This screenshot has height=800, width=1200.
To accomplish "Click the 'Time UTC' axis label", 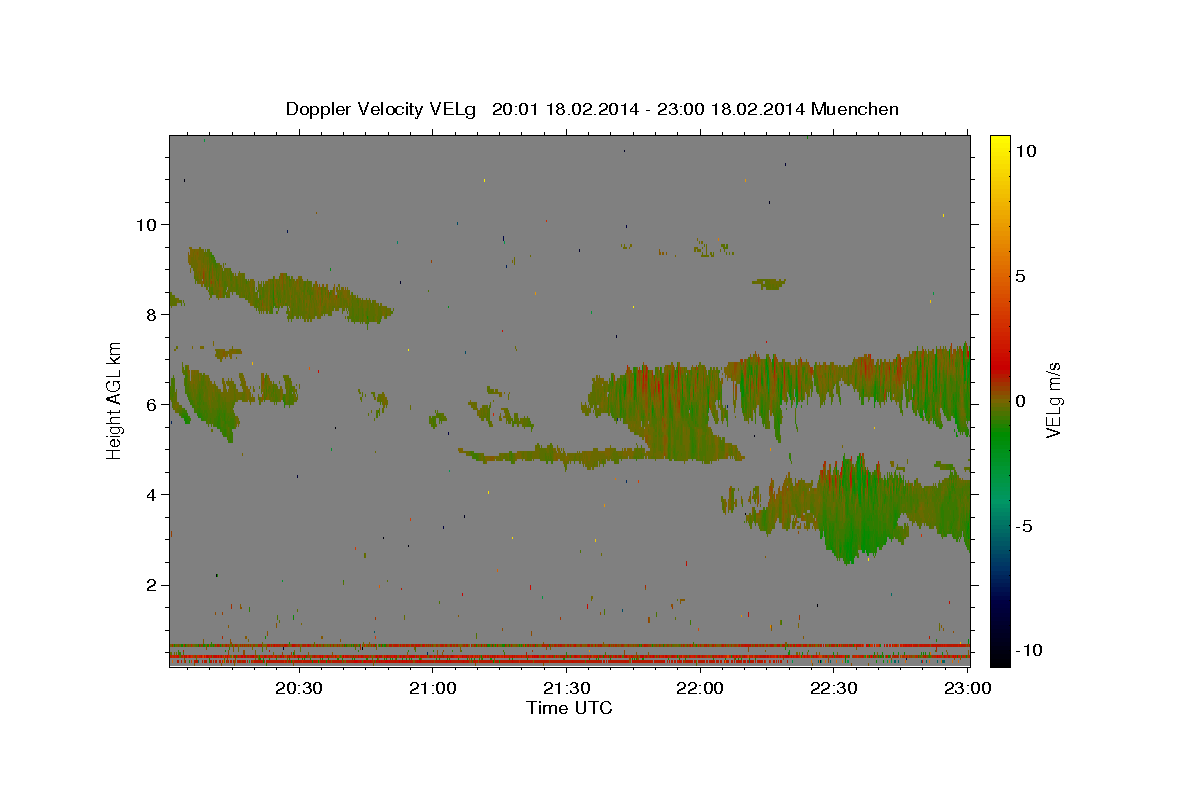I will (x=569, y=708).
